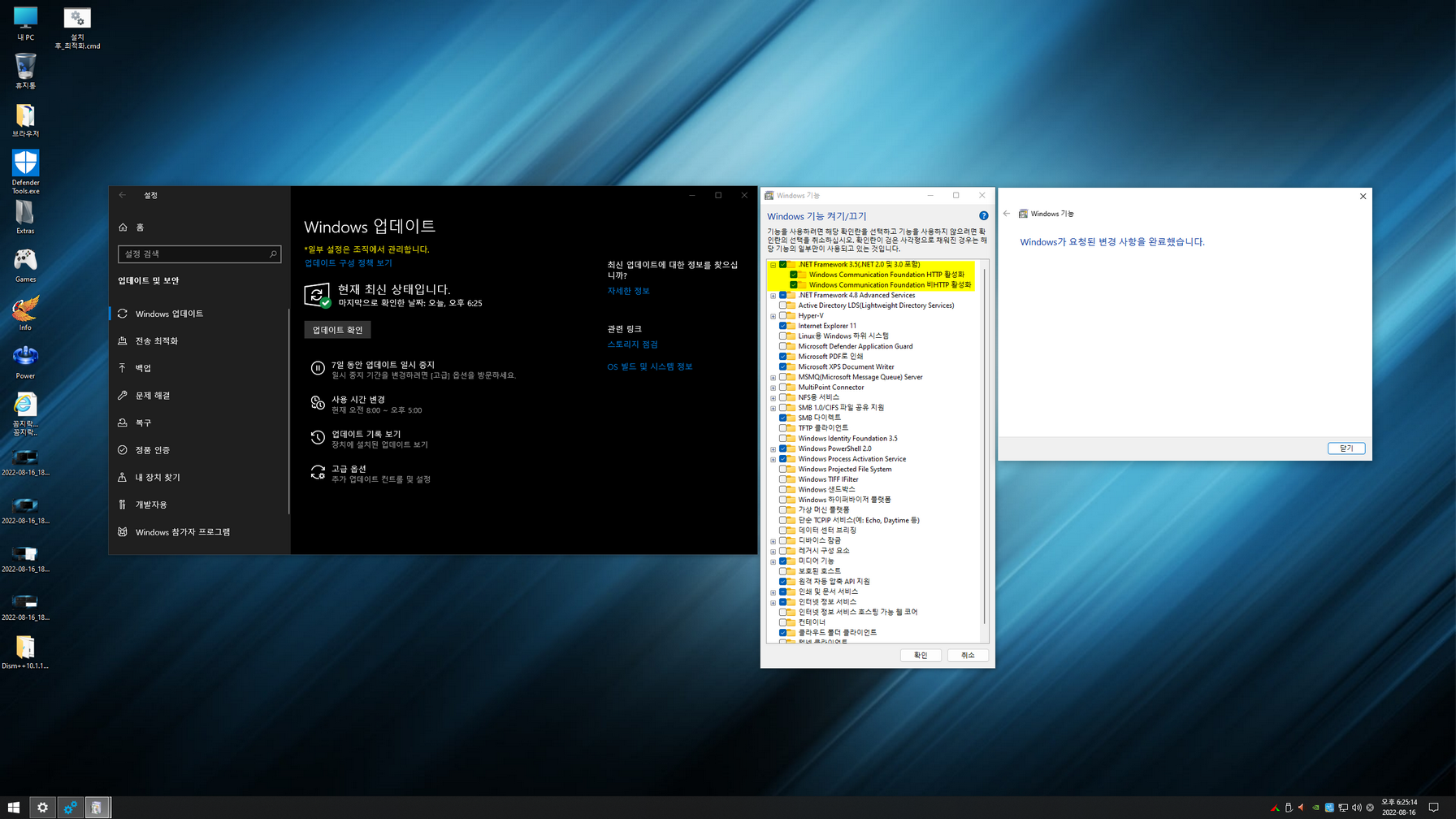Check the Windows 샌드박스 checkbox
1456x819 pixels.
[x=783, y=490]
